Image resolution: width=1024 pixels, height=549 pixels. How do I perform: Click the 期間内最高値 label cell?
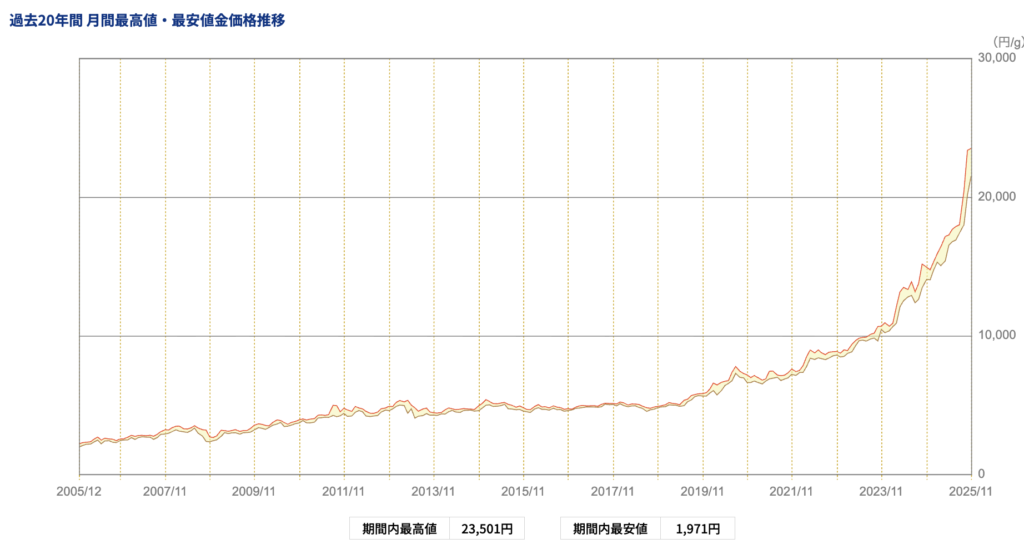[399, 528]
